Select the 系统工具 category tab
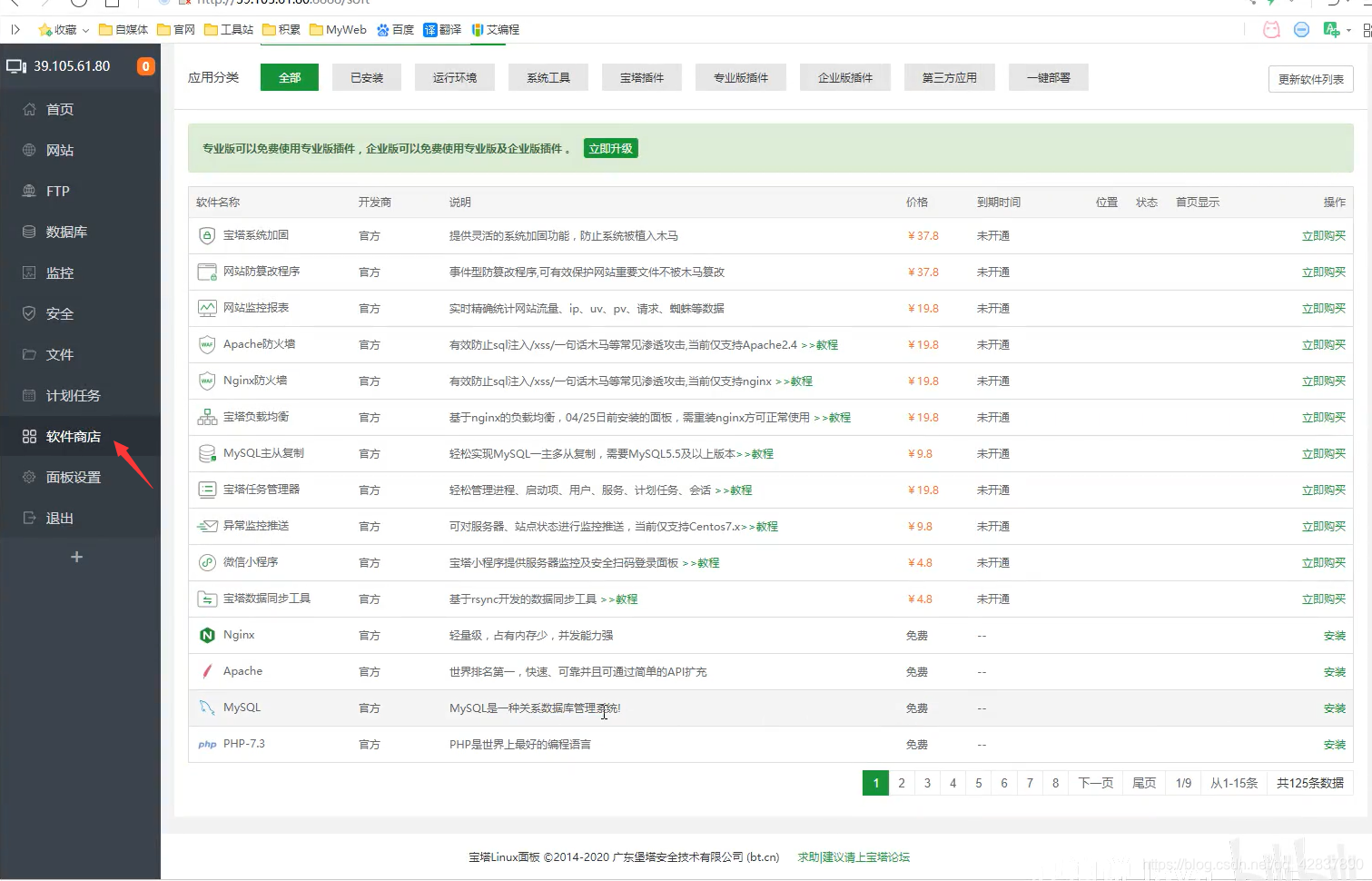 548,77
